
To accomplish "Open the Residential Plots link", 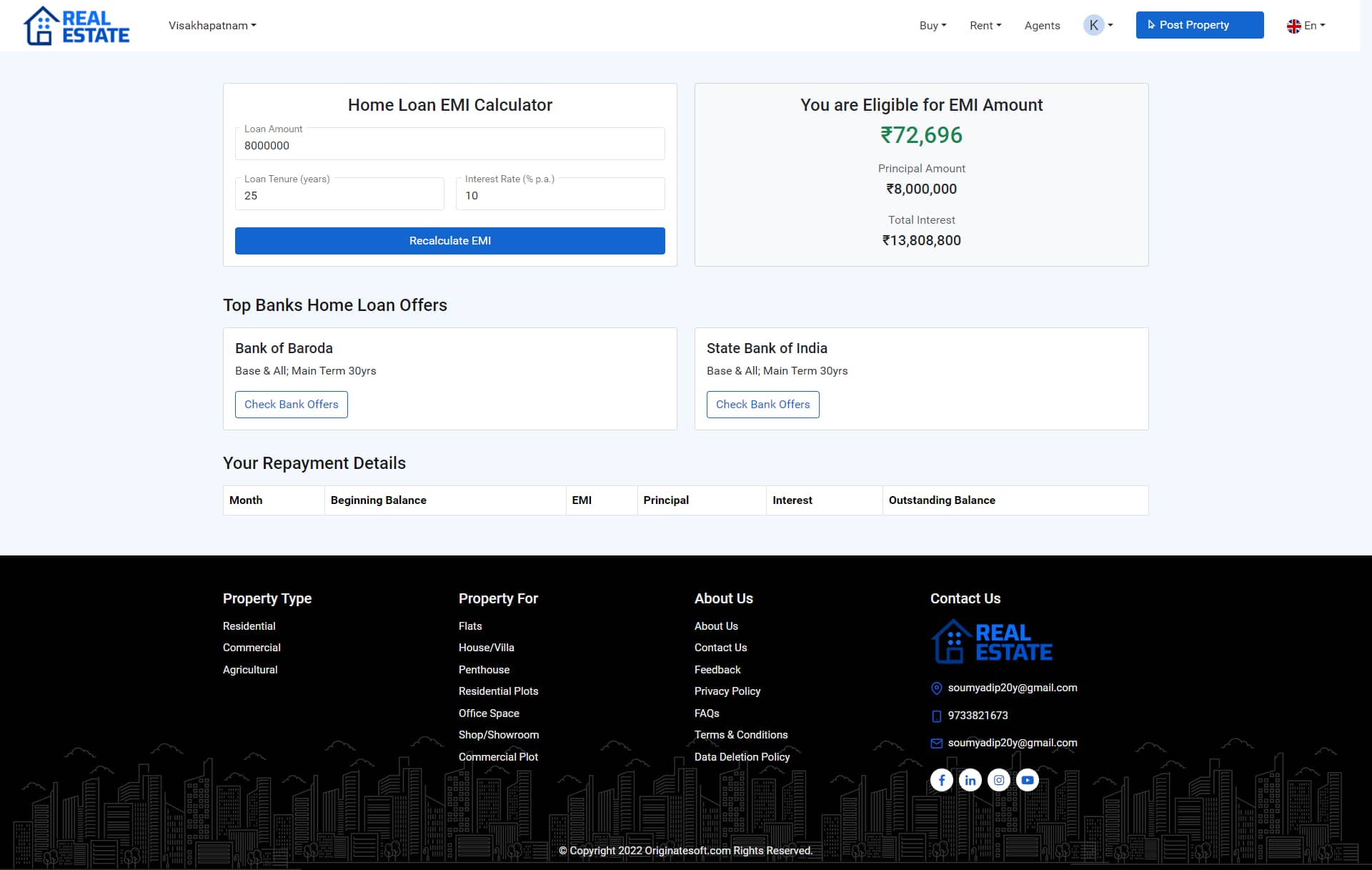I will pos(498,691).
